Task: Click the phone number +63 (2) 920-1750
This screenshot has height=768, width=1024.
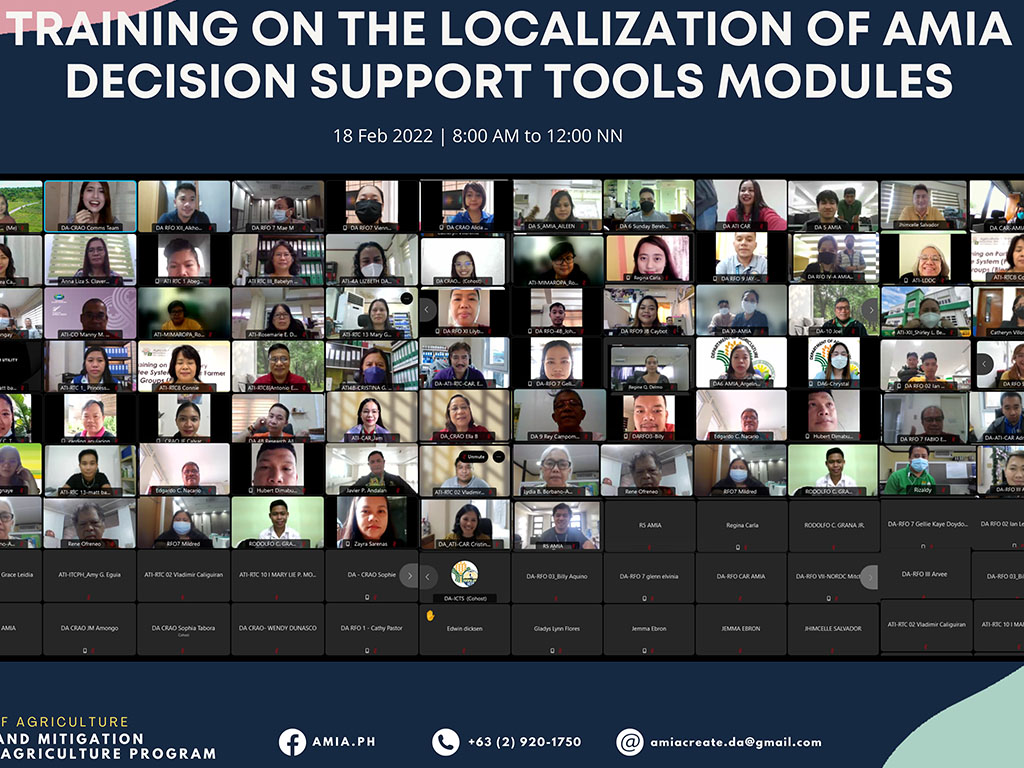Action: point(524,742)
